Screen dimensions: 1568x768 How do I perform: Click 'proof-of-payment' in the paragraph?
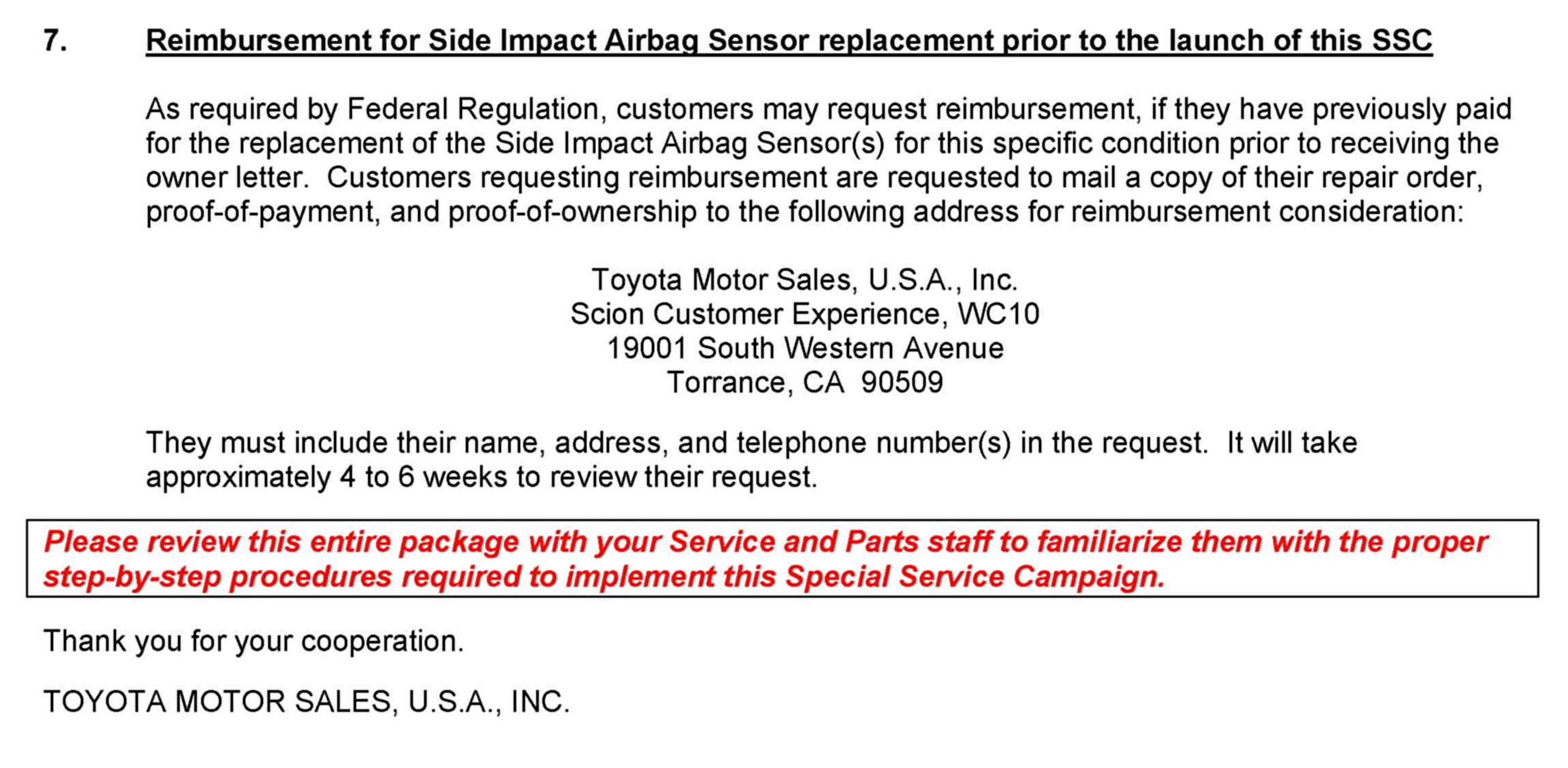(261, 212)
